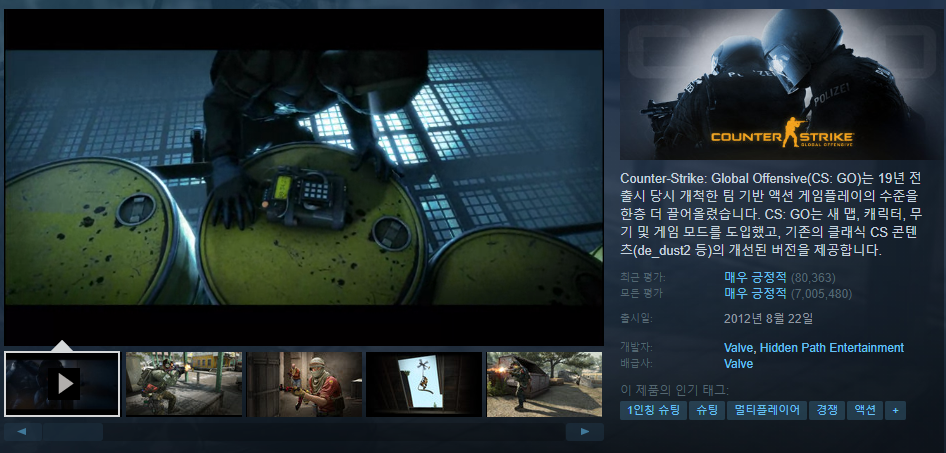
Task: Expand more tags with plus button
Action: [x=895, y=410]
